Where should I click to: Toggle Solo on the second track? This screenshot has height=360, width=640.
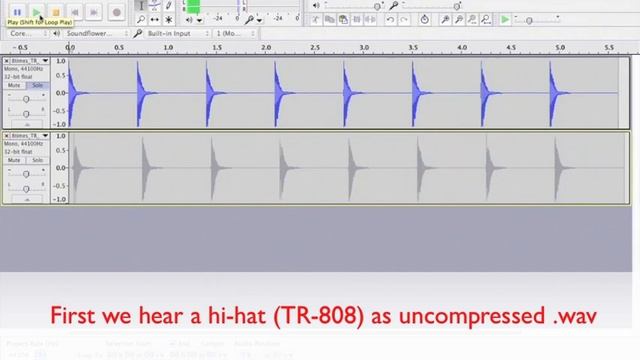pos(38,160)
